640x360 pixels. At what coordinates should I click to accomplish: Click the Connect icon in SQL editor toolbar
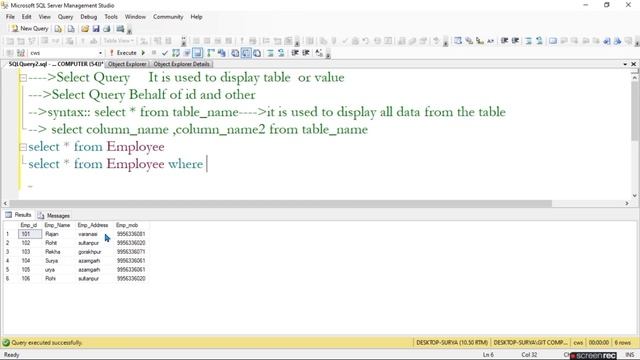[x=11, y=53]
